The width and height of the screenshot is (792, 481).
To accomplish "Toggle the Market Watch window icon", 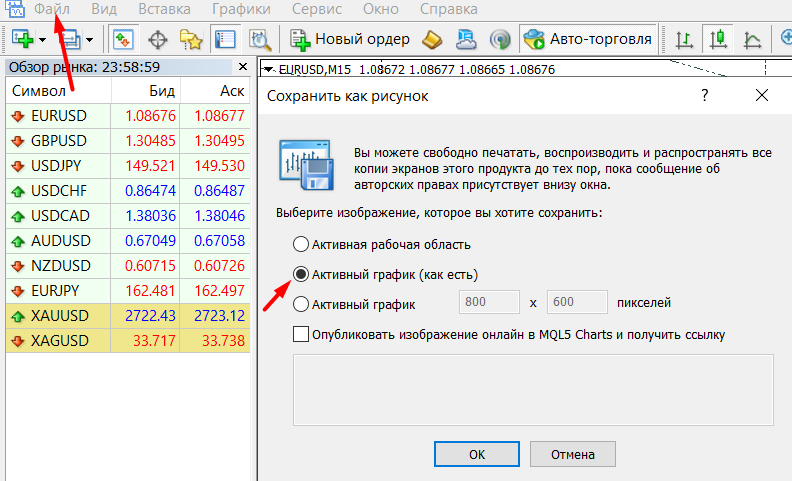I will click(x=123, y=39).
